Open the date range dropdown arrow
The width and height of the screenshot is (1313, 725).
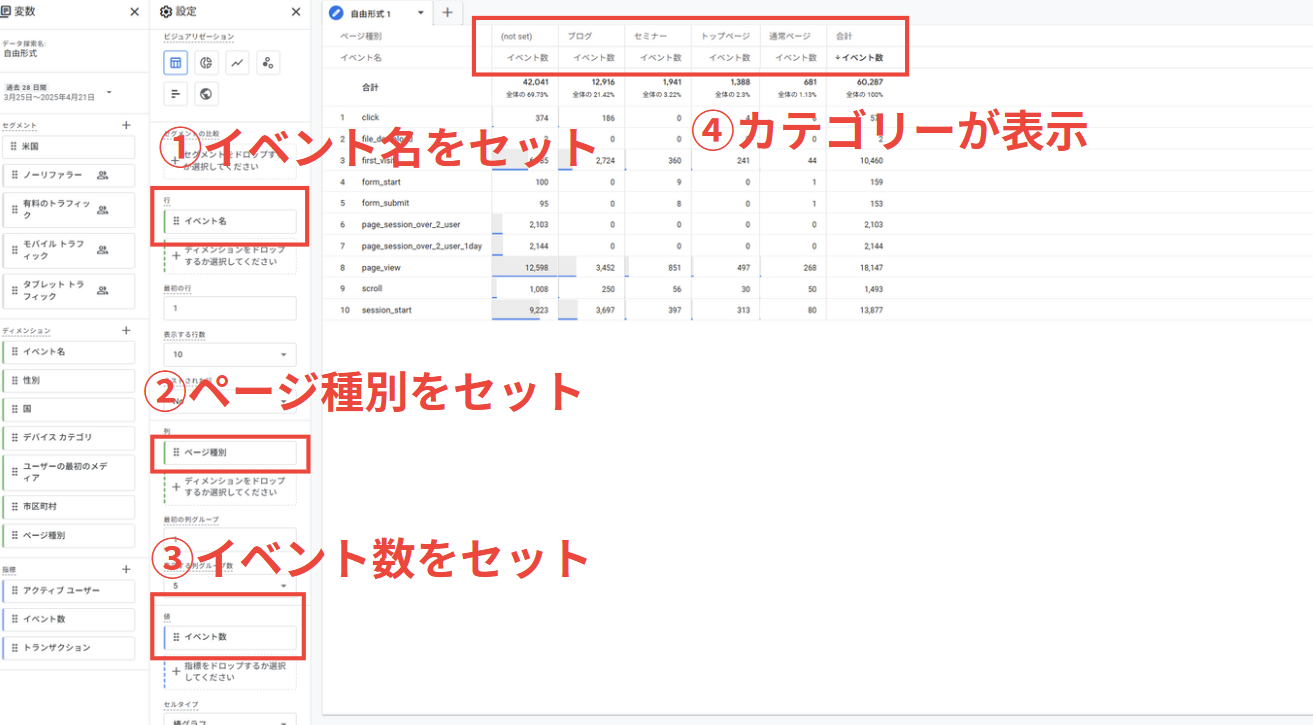point(108,93)
